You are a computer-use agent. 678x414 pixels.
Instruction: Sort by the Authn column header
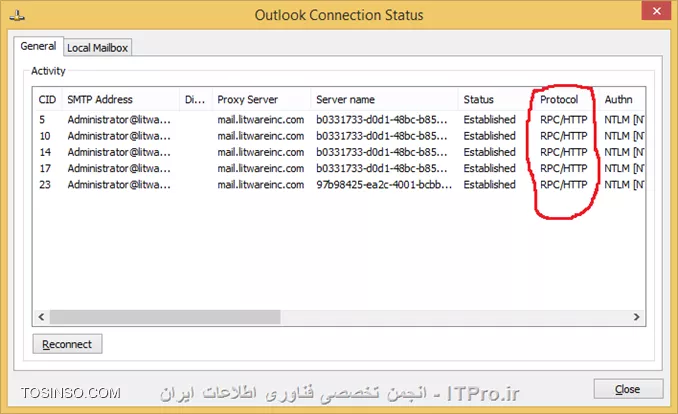pyautogui.click(x=622, y=99)
